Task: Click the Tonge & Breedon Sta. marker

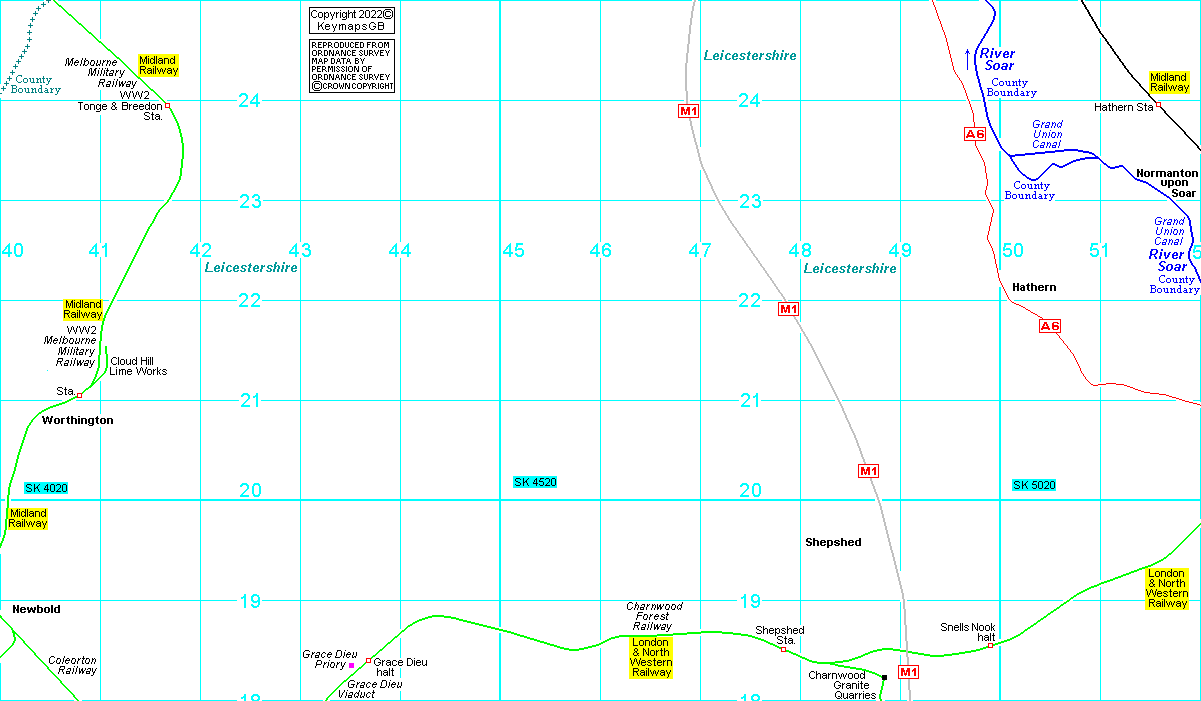Action: tap(167, 106)
